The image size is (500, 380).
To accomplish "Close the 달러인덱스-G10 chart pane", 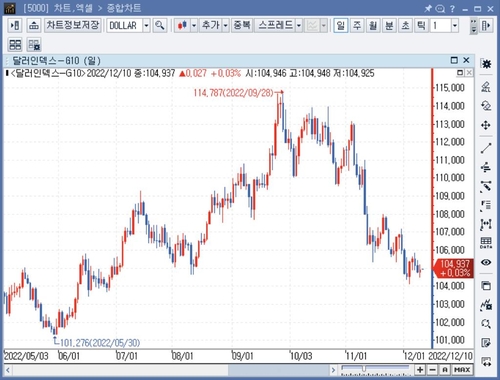I will point(466,60).
